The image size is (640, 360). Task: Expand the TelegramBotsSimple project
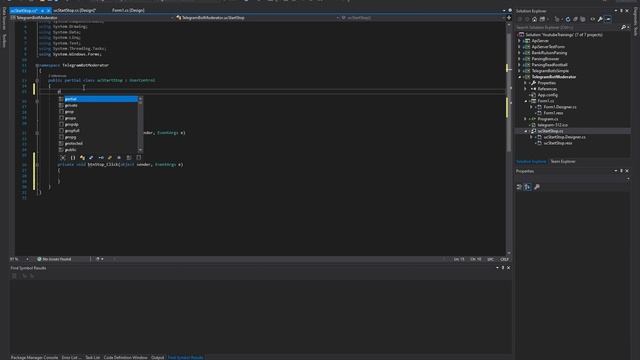click(520, 71)
